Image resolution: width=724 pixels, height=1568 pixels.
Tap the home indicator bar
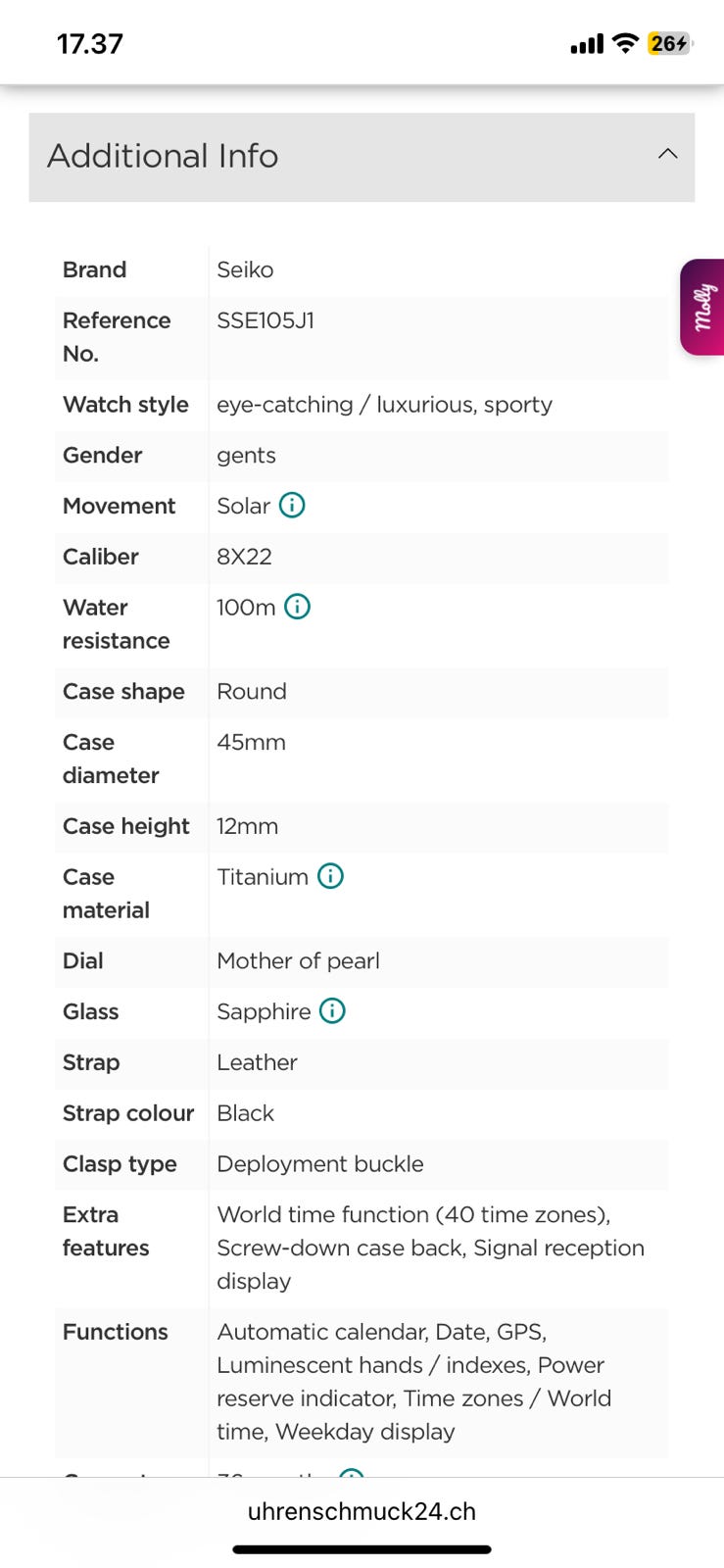[x=362, y=1549]
